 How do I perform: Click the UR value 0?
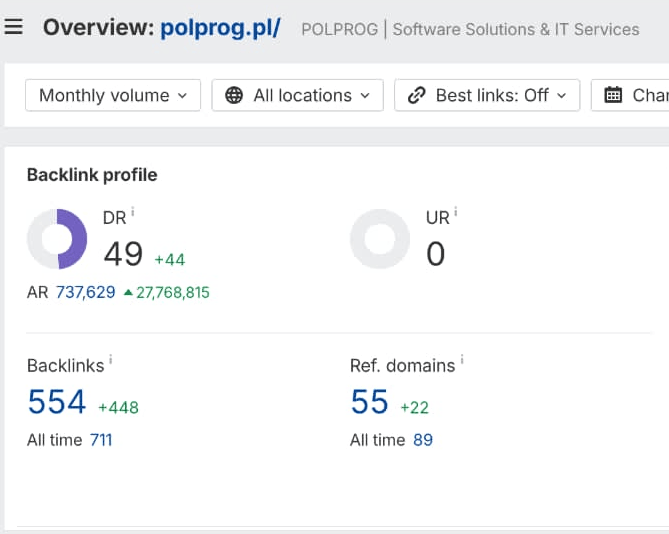tap(436, 254)
